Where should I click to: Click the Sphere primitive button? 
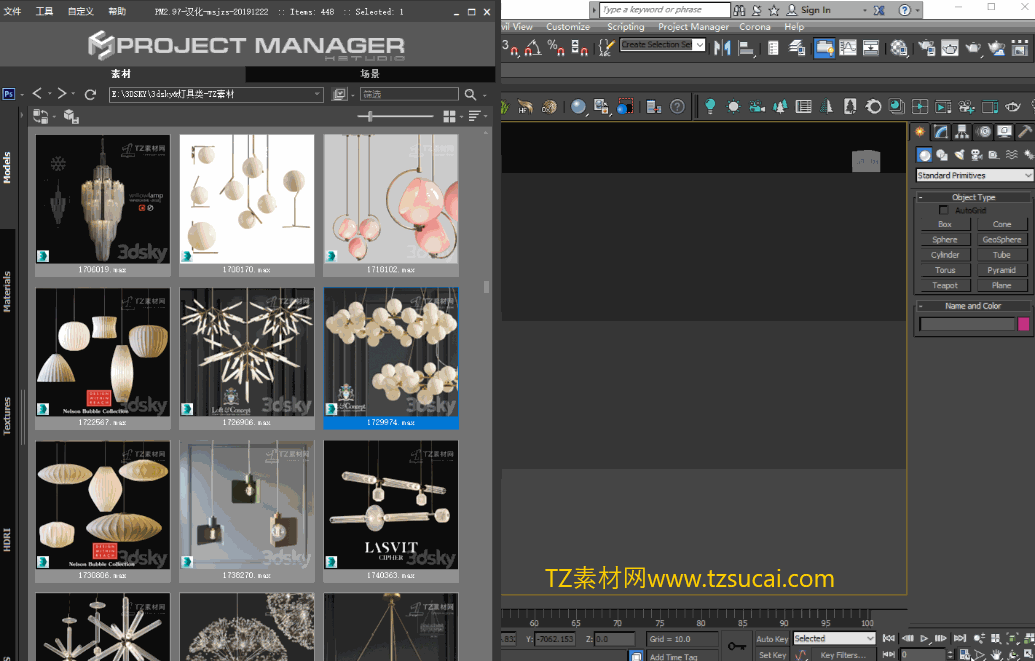click(x=945, y=240)
